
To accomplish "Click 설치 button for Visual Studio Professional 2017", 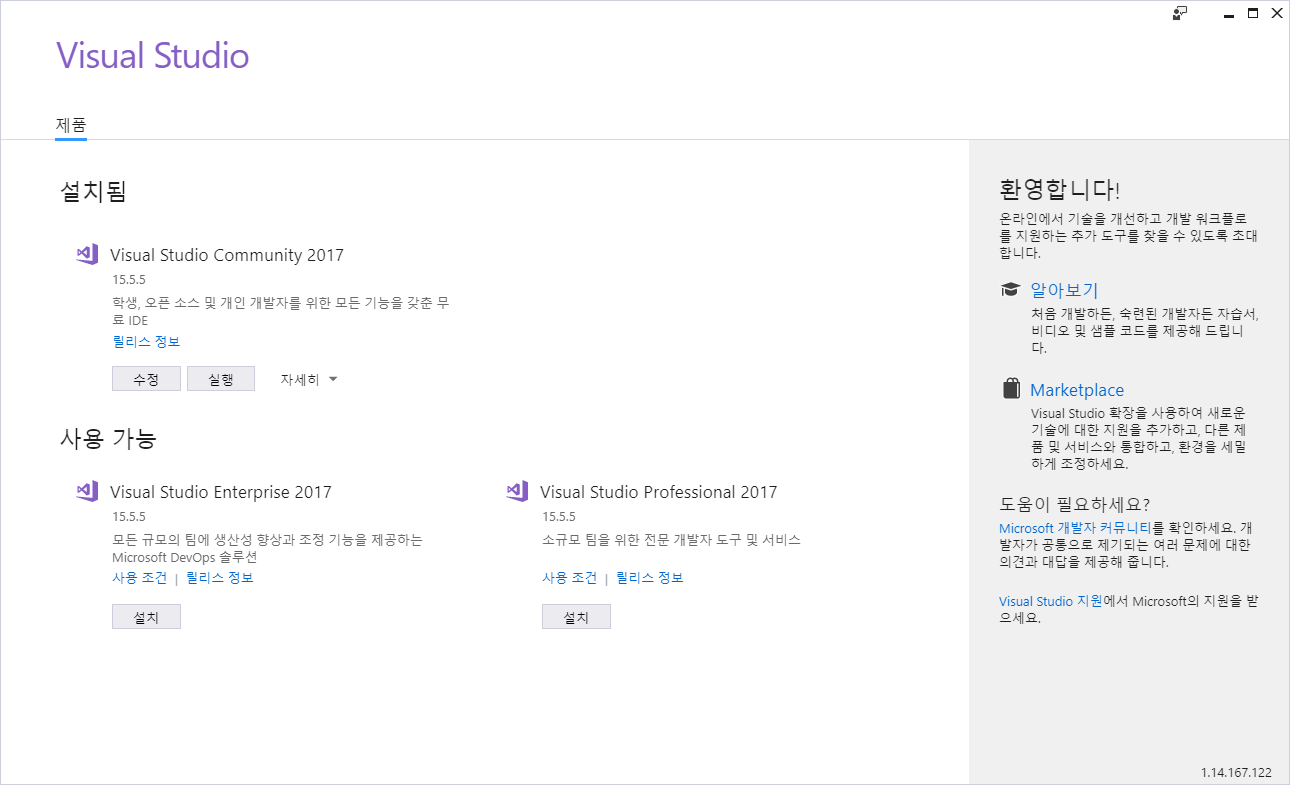I will pyautogui.click(x=576, y=617).
